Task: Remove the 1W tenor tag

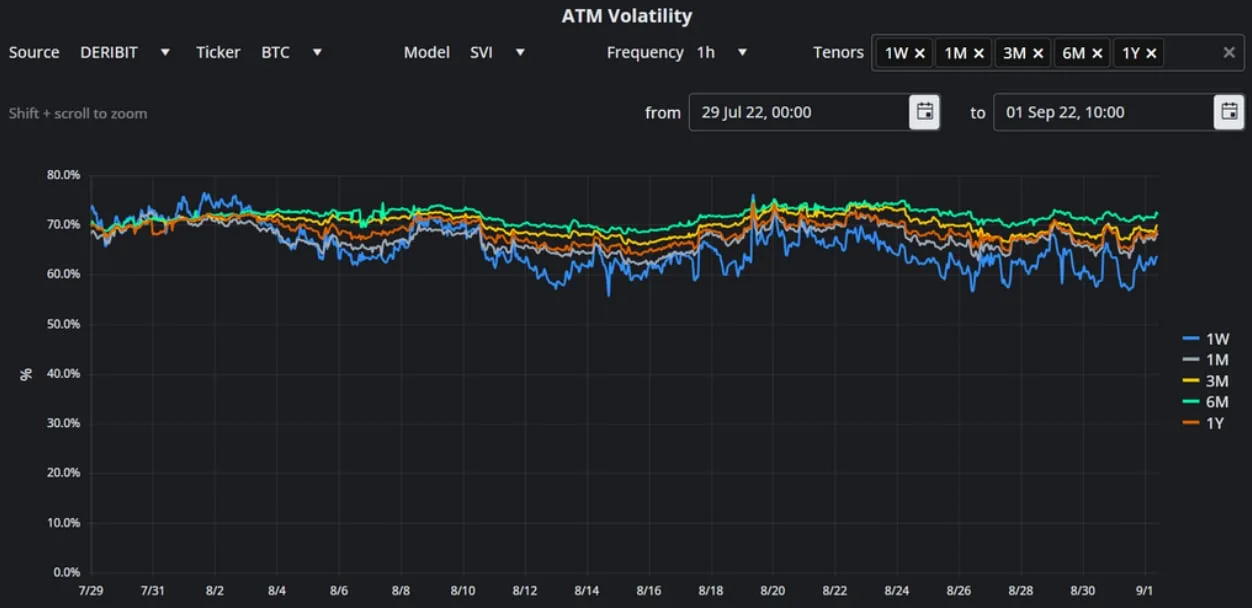Action: click(920, 53)
